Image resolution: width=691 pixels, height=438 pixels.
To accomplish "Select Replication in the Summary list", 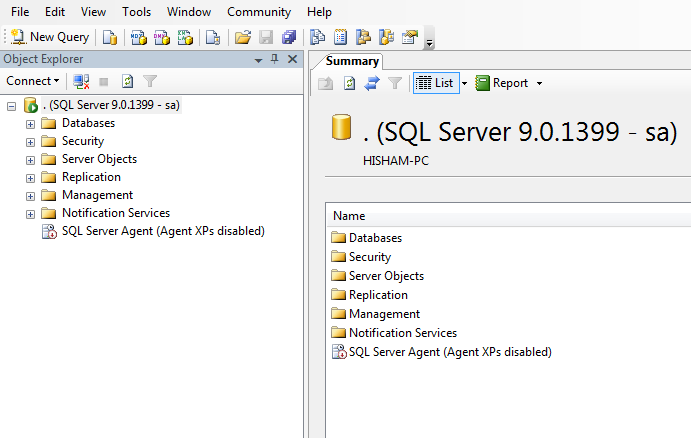I will click(378, 295).
